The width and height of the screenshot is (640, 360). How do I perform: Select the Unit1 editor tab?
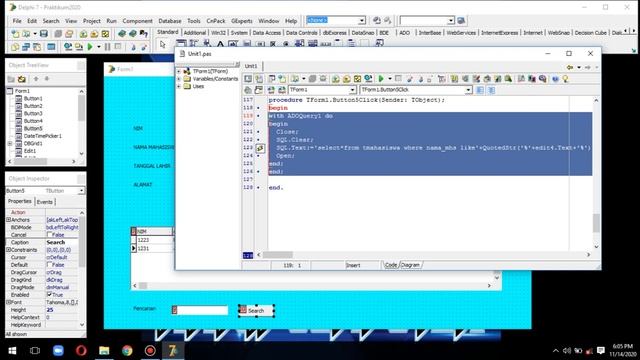[251, 66]
